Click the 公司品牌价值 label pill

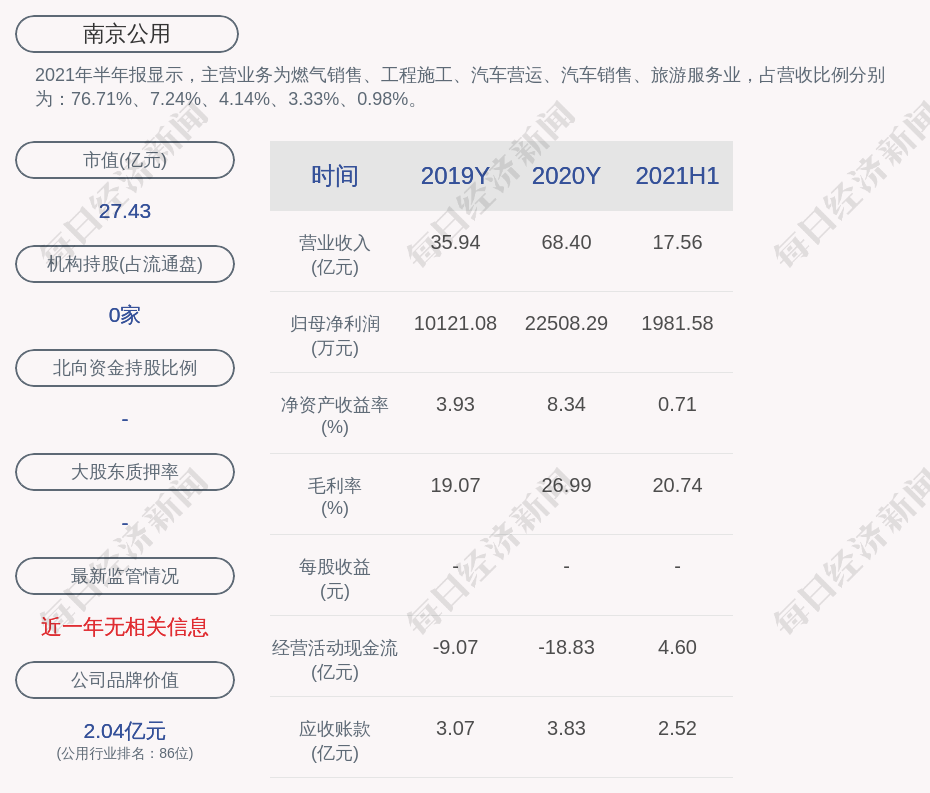[x=125, y=680]
